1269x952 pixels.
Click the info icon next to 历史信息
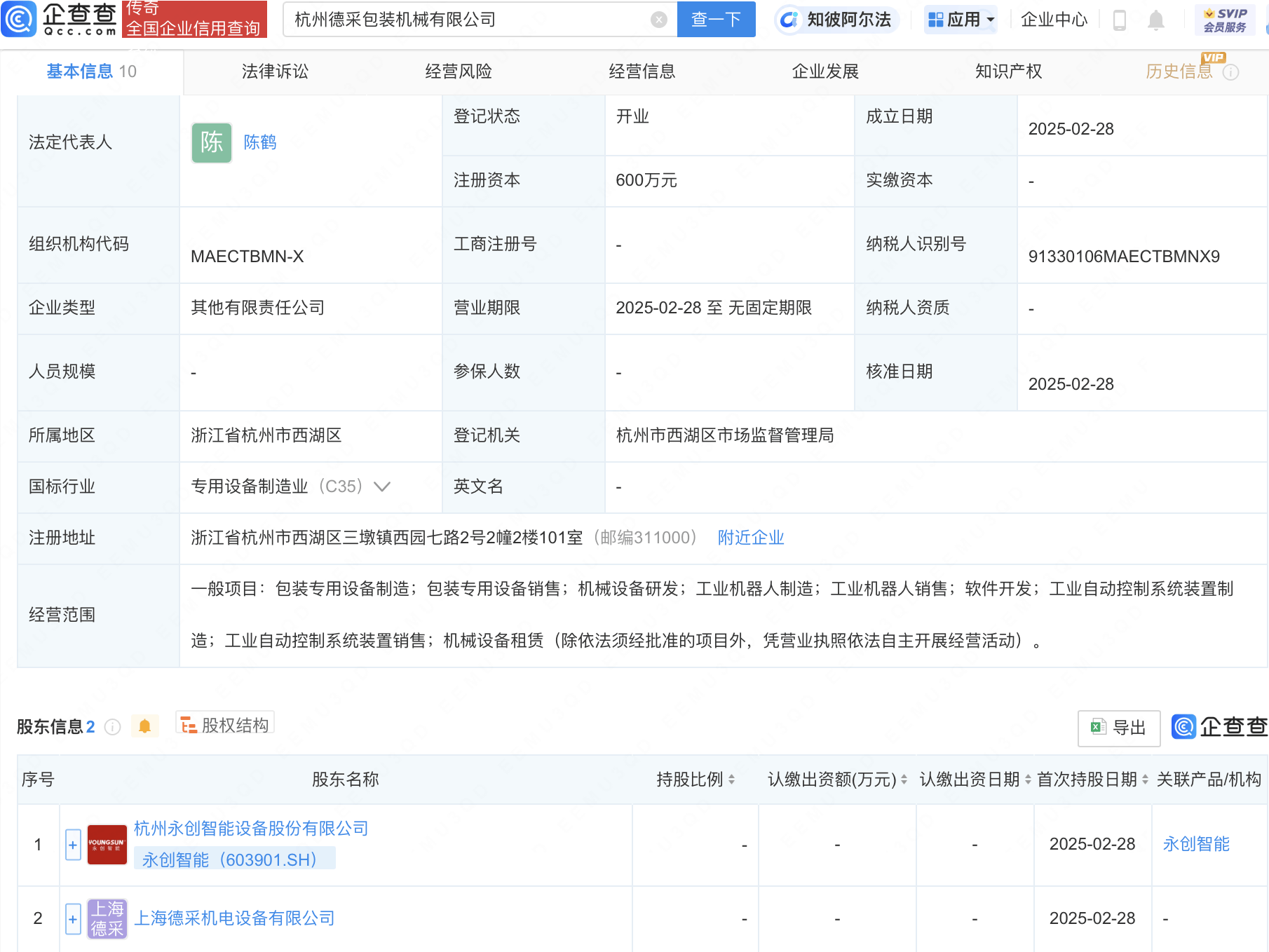coord(1230,72)
